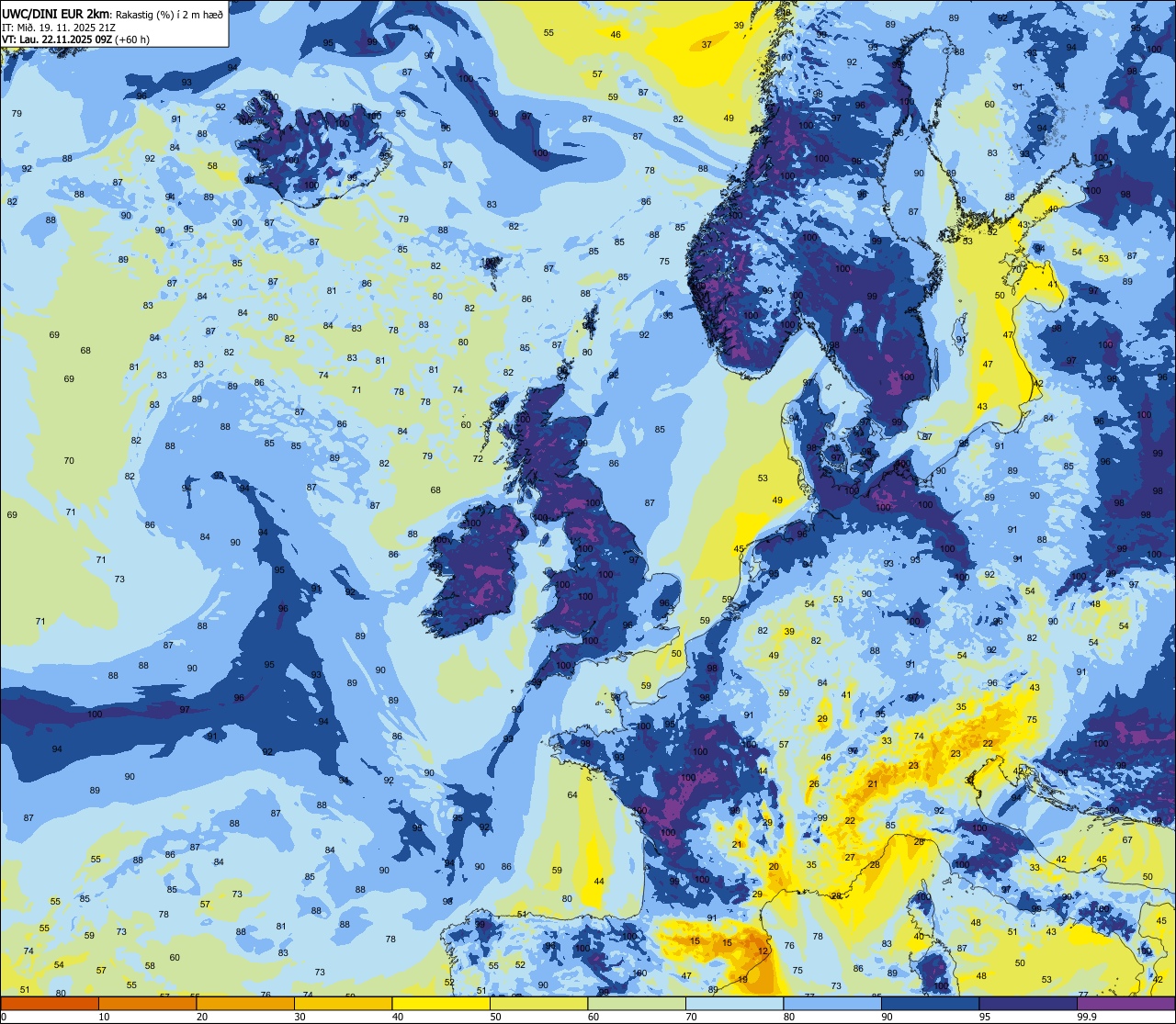This screenshot has width=1176, height=1024.
Task: Click the purple above-99.9% legend swatch
Action: (x=1125, y=1003)
